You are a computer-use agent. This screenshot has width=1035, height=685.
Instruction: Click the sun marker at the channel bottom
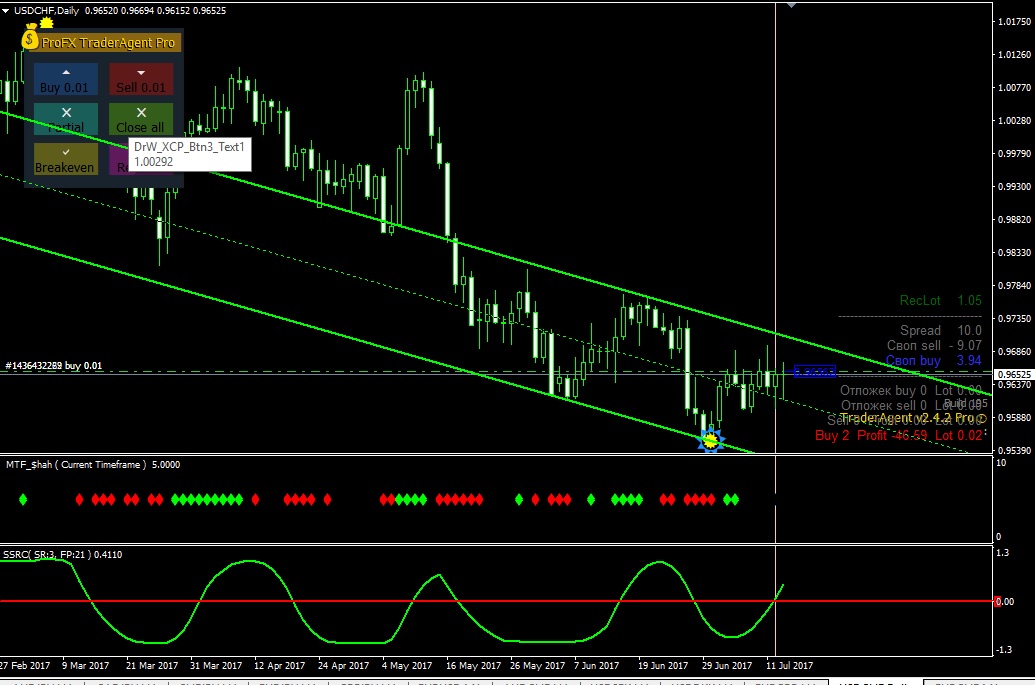click(710, 440)
